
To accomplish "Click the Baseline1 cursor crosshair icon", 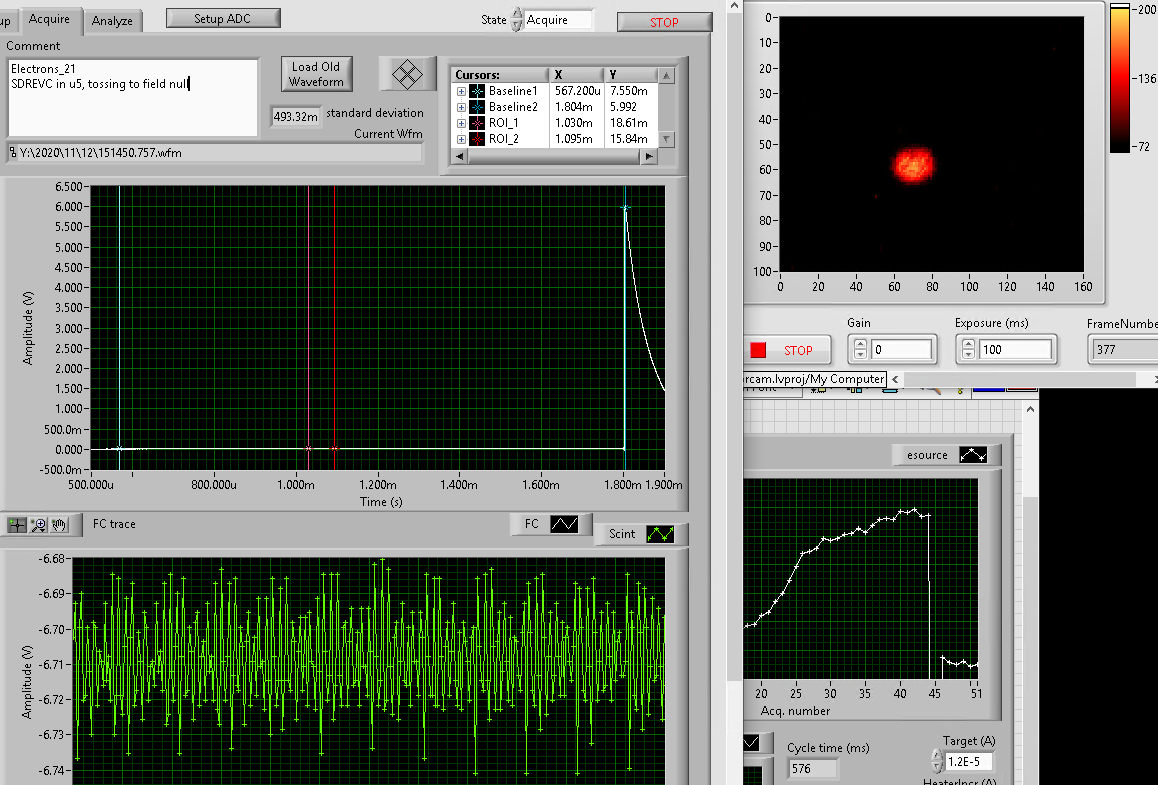I will (x=477, y=91).
